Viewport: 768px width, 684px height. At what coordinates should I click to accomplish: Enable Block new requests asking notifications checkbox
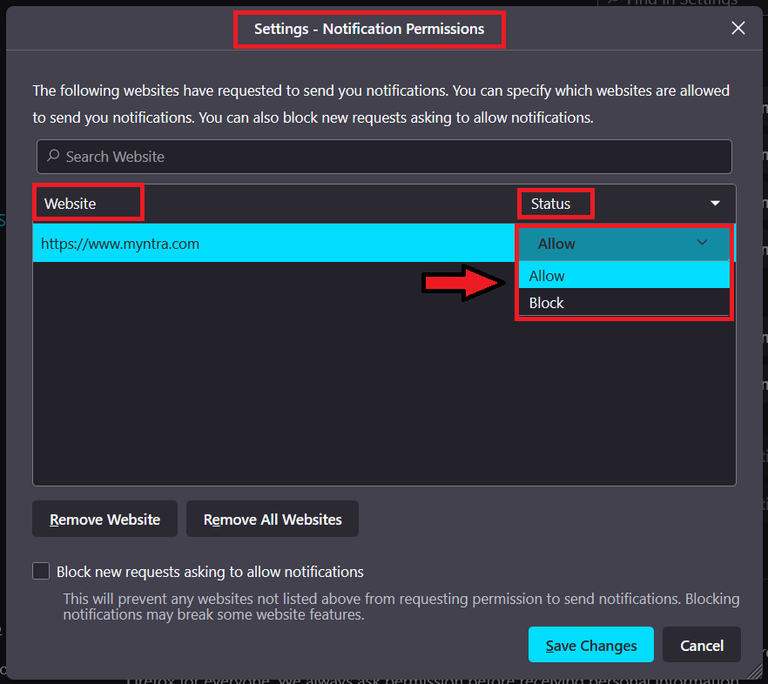41,571
